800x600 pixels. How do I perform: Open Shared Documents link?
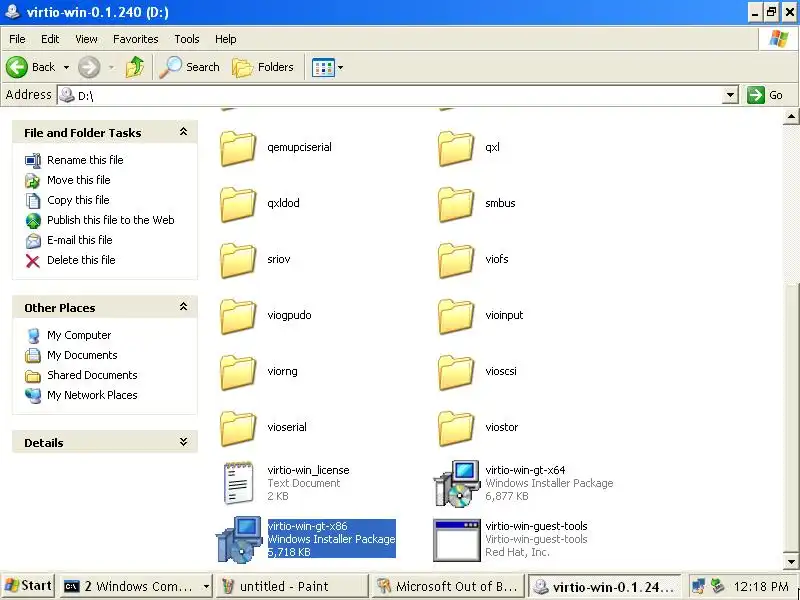[x=92, y=375]
